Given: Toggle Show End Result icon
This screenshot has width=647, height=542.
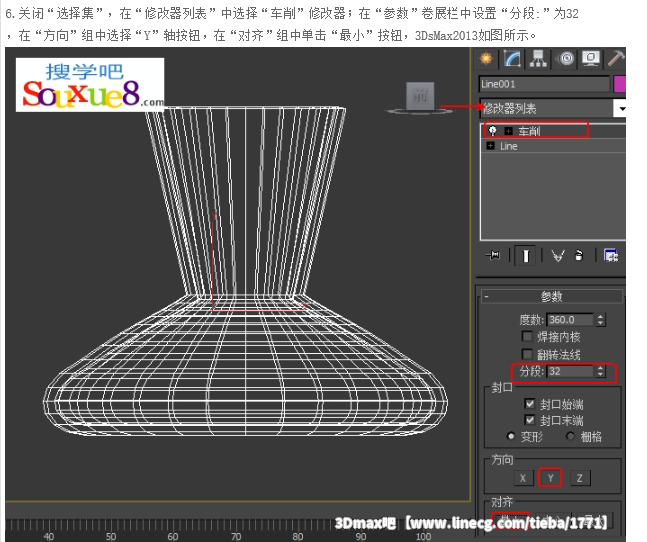Looking at the screenshot, I should tap(525, 256).
